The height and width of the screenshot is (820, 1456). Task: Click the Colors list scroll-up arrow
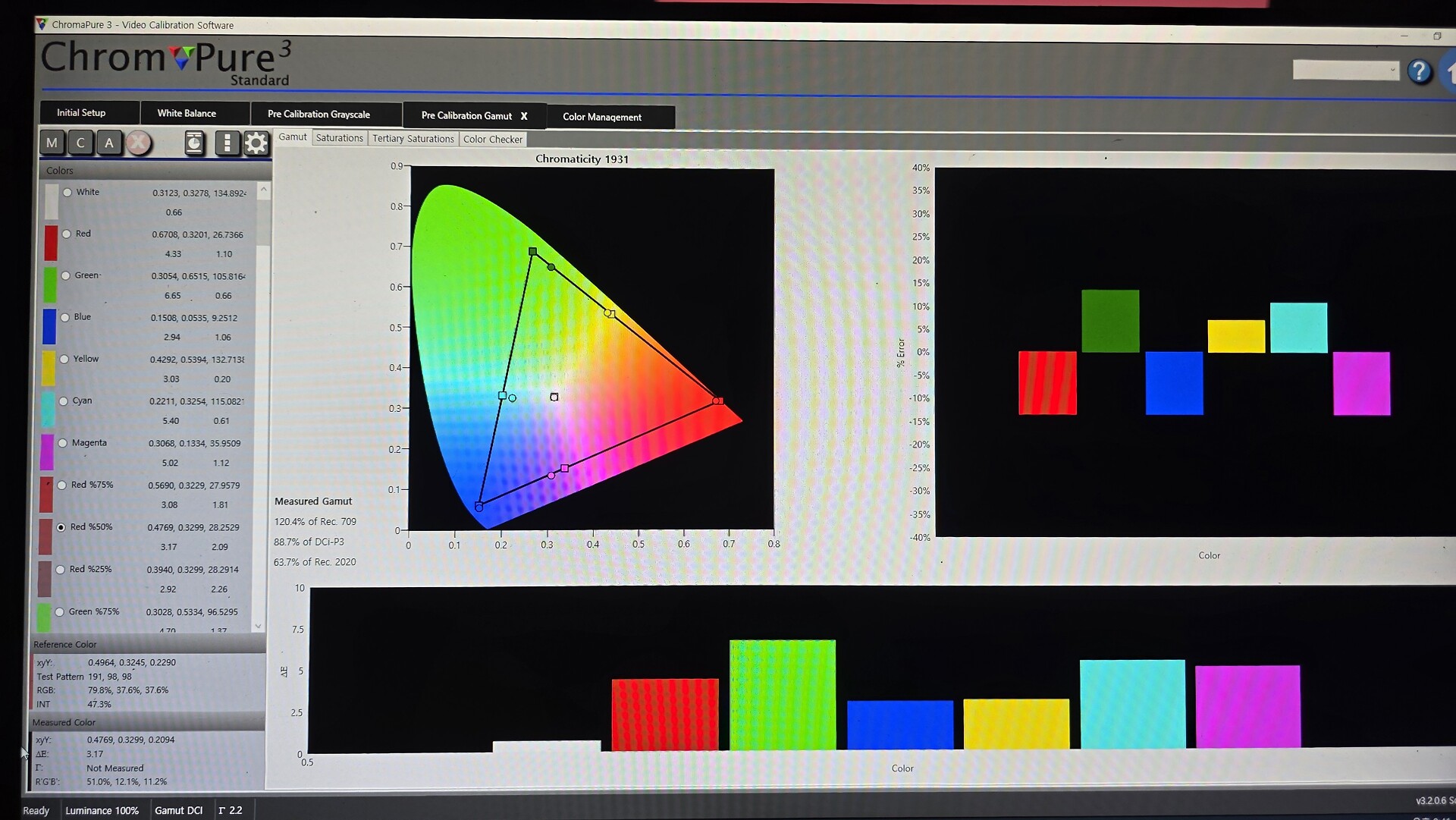pos(264,190)
